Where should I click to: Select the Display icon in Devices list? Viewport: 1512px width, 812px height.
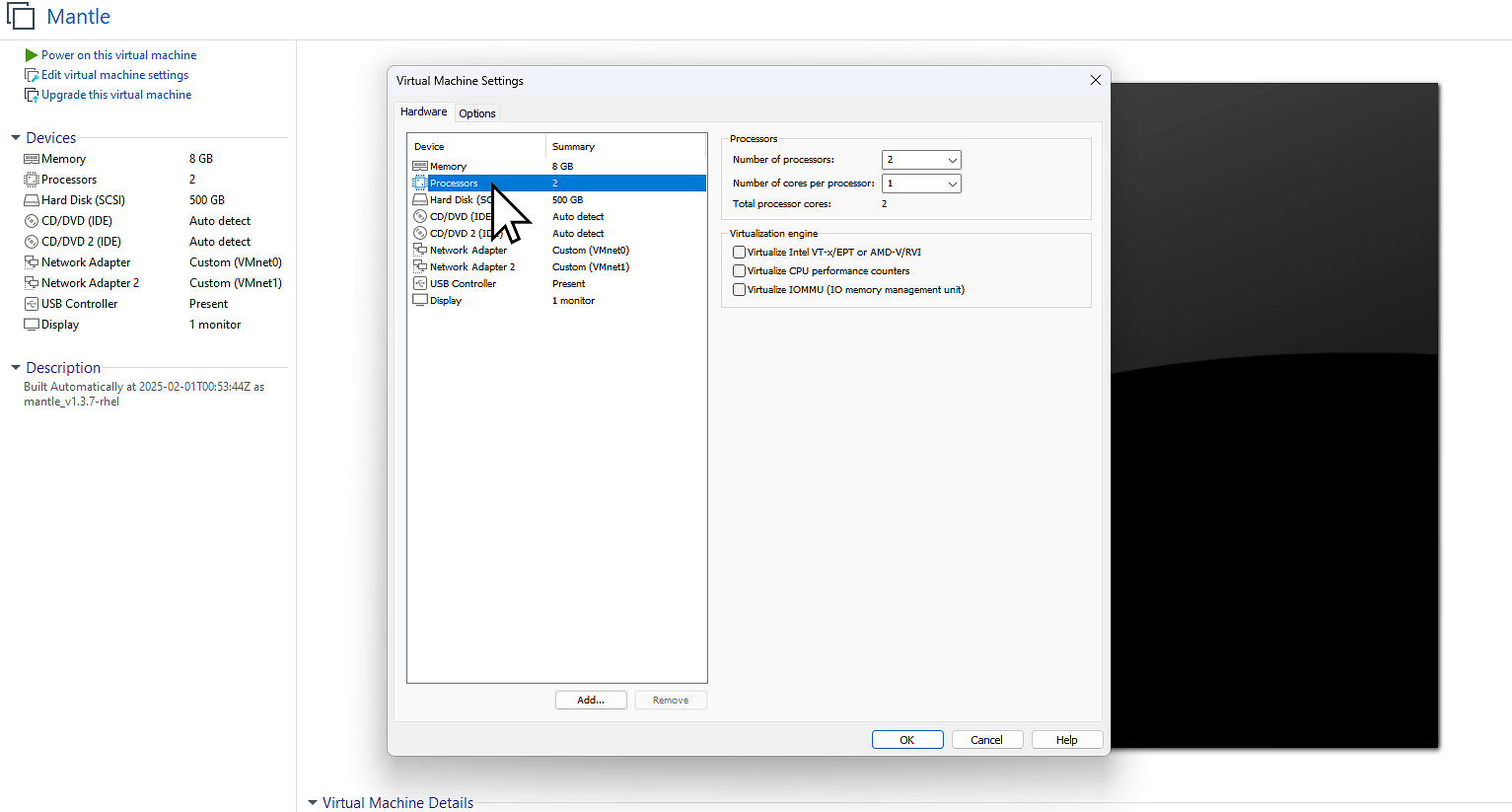pos(33,324)
